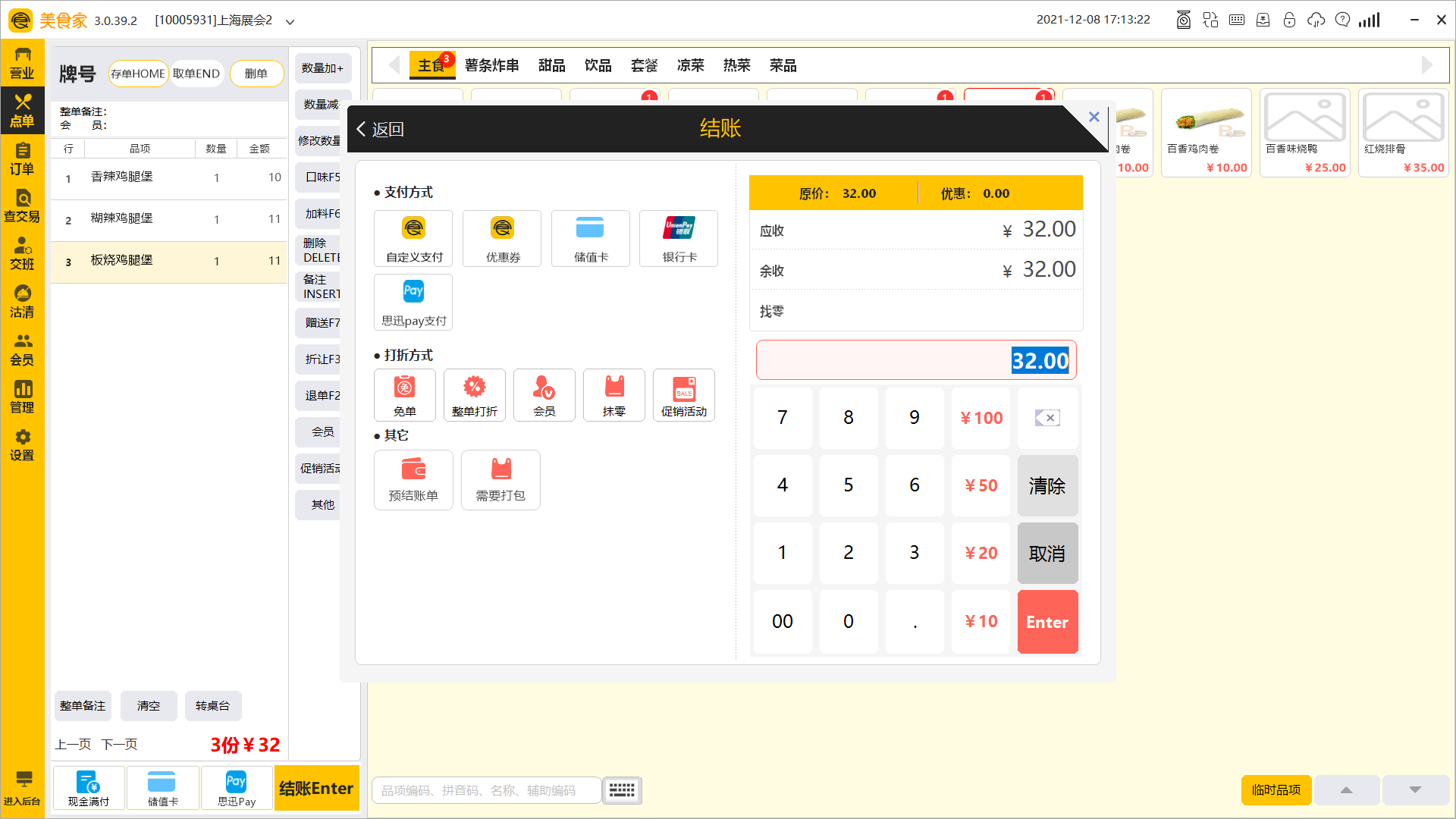
Task: Choose 银行卡 UnionPay payment
Action: click(678, 238)
